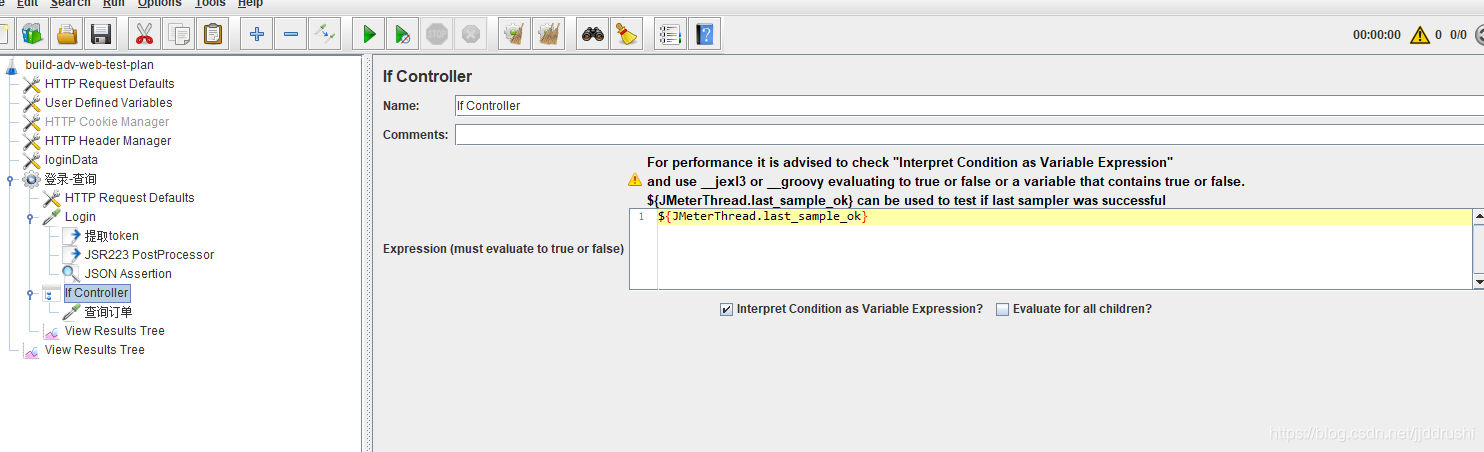Click the yellow warning triangle log indicator
Screen dimensions: 1484x452
coord(1420,35)
